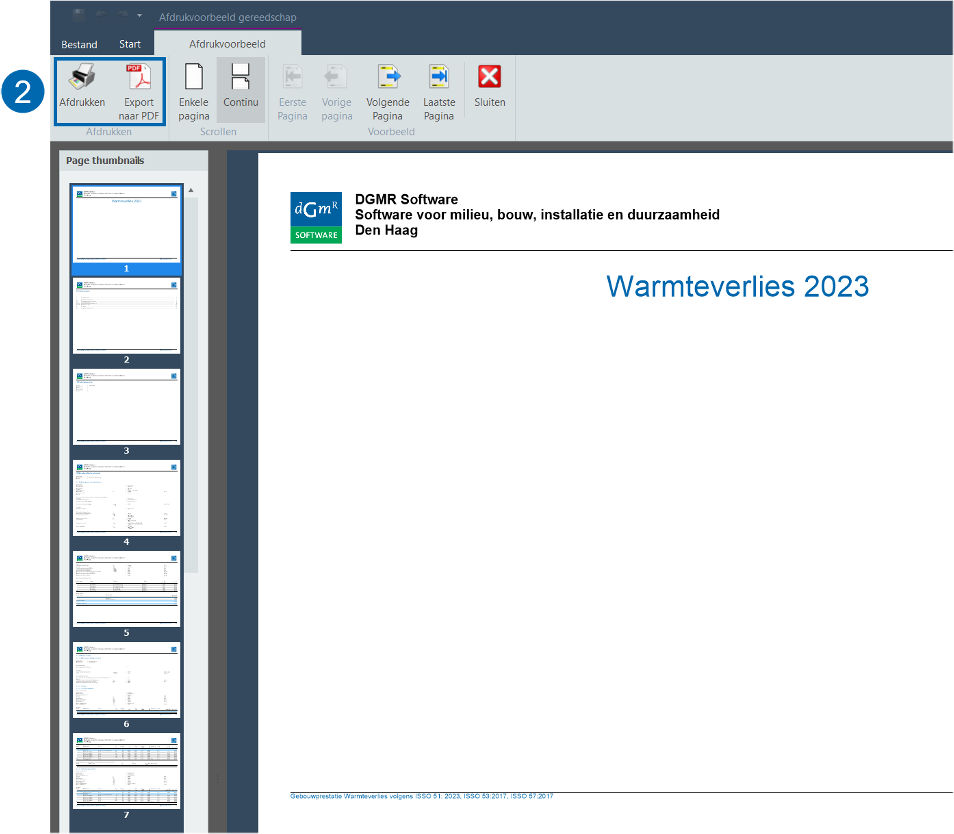Click the thumbnail panel scroll-up arrow

tap(191, 190)
